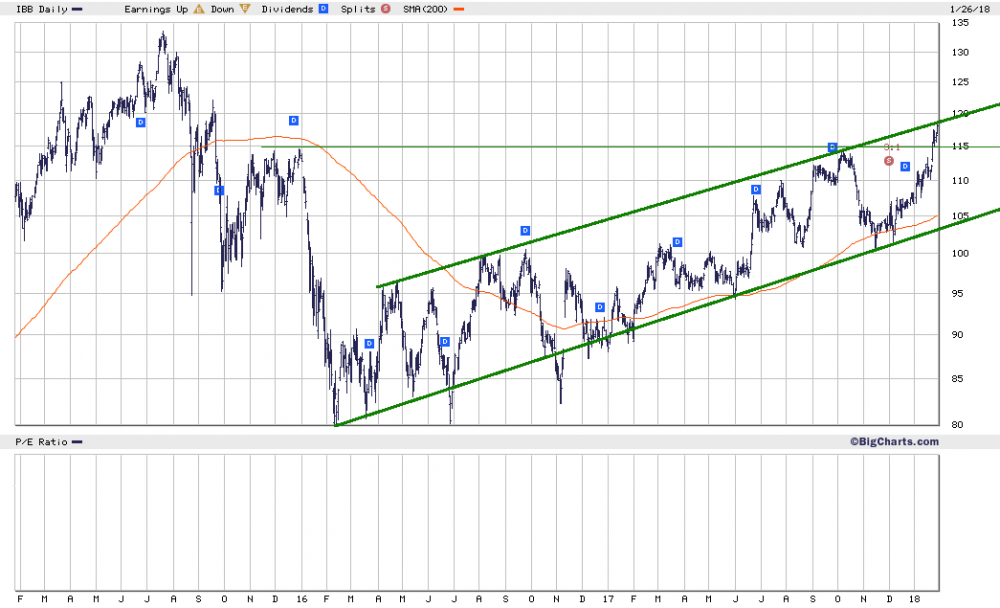The width and height of the screenshot is (1000, 608).
Task: Select the June 2017 dividend marker
Action: click(756, 189)
